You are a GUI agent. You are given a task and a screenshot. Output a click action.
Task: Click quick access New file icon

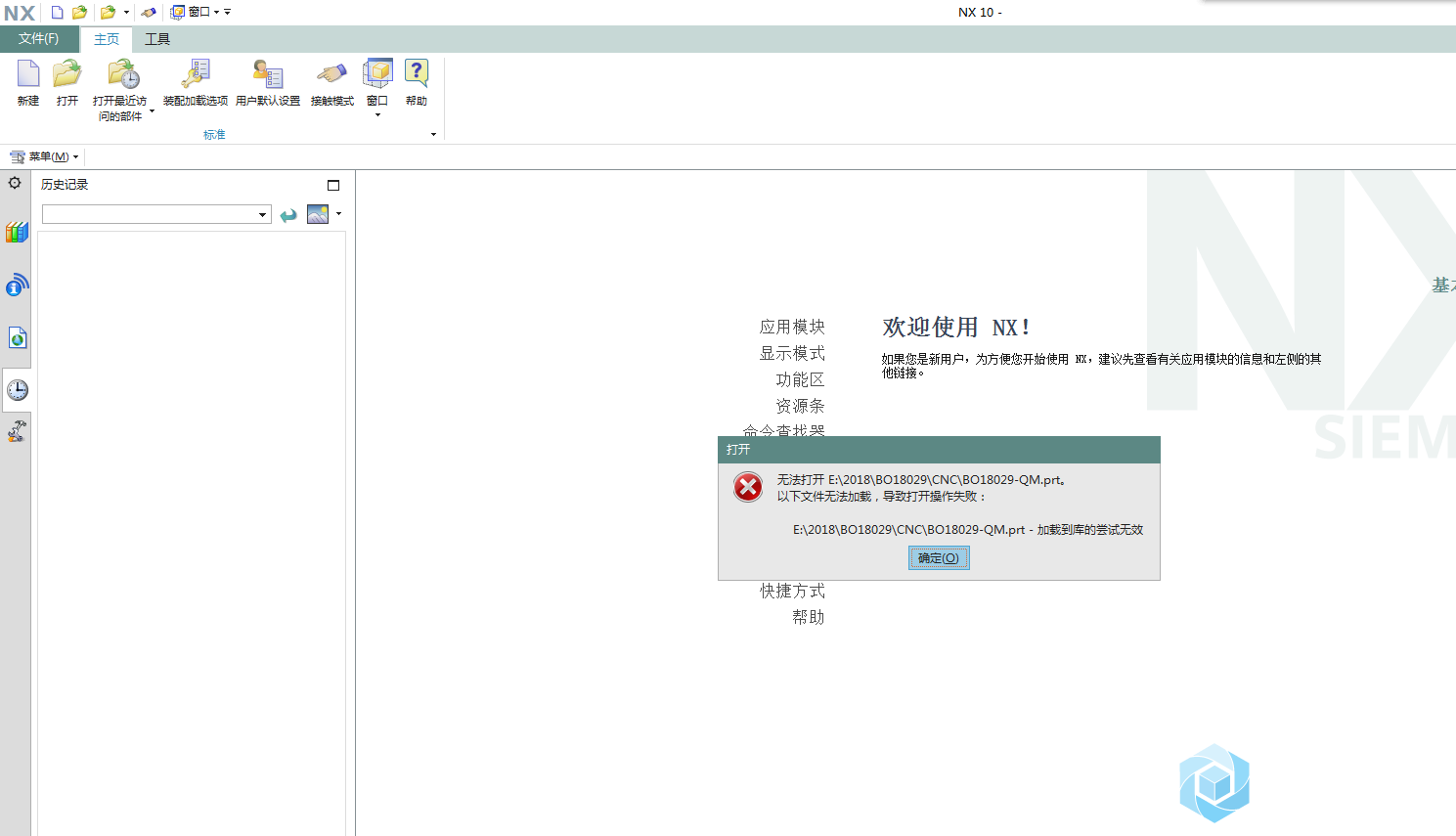[x=58, y=12]
